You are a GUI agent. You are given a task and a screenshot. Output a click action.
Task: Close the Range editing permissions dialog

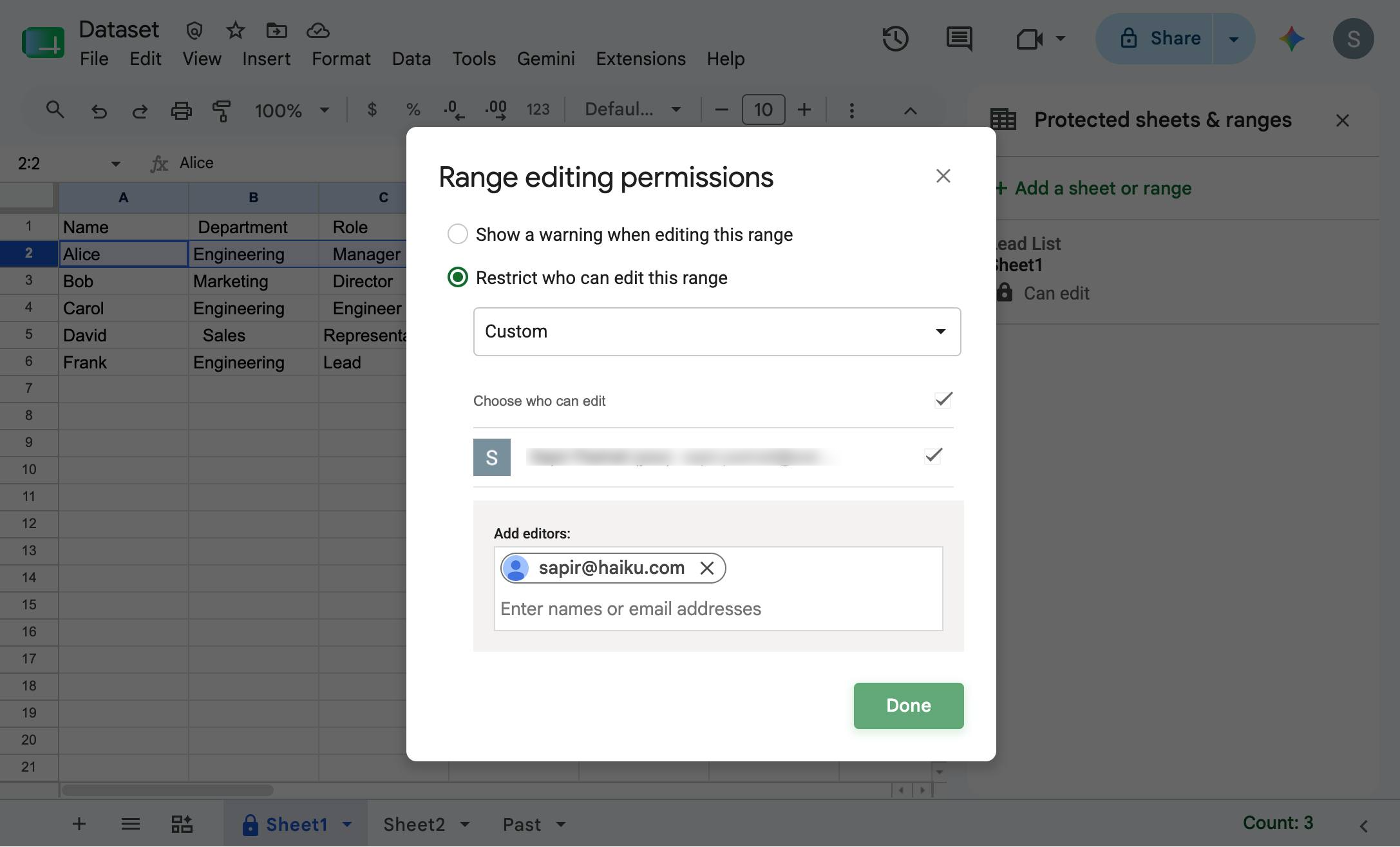(943, 176)
